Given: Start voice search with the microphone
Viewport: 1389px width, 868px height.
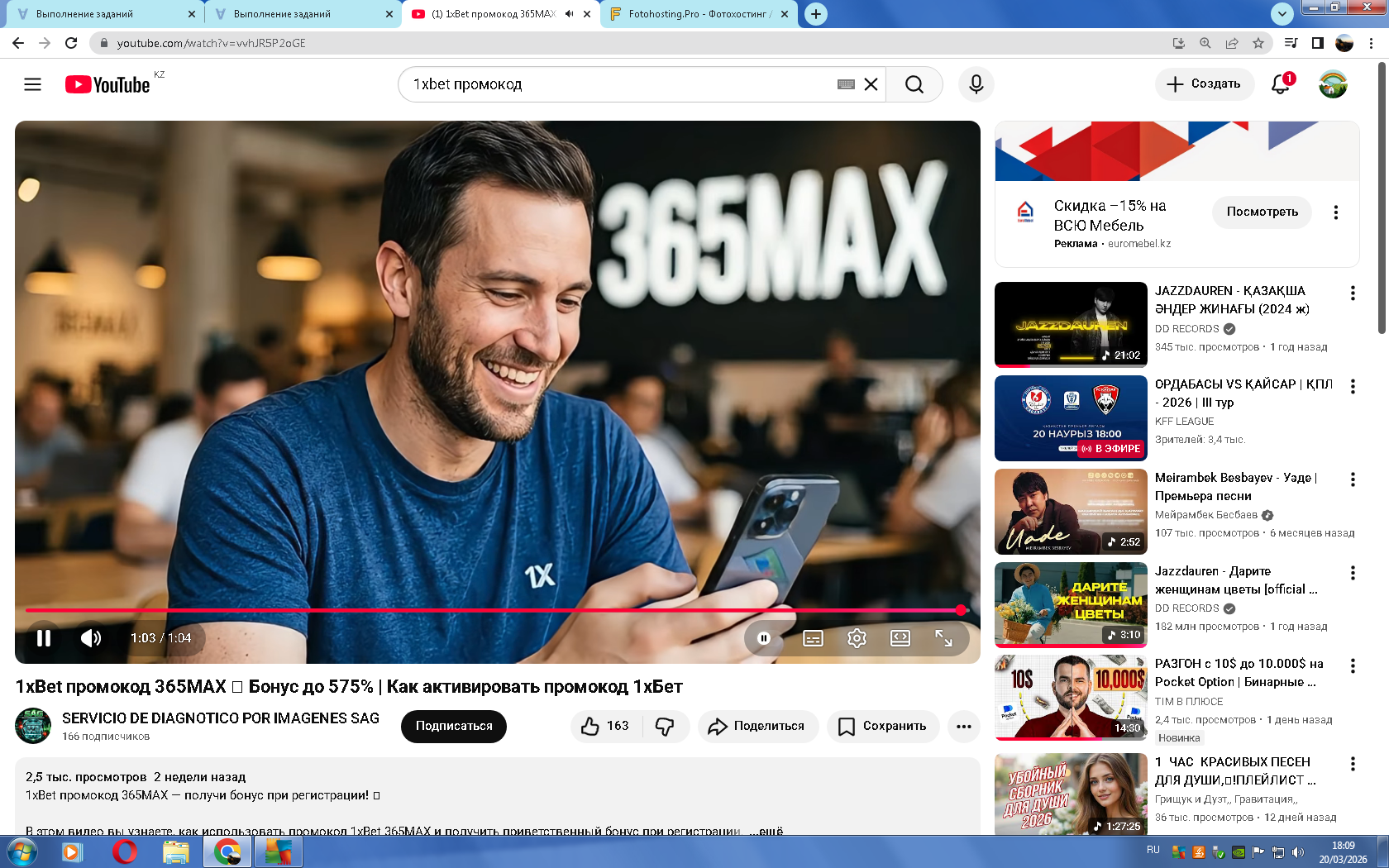Looking at the screenshot, I should [976, 84].
